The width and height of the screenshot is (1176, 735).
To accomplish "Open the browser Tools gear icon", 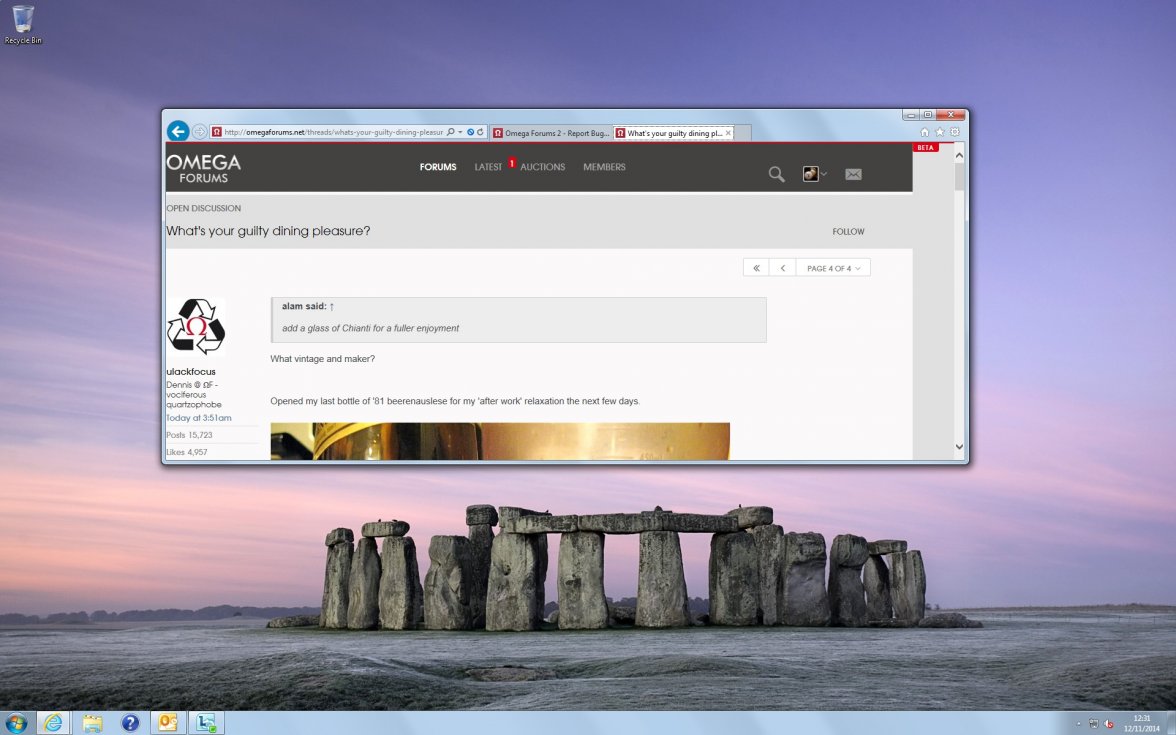I will (953, 131).
